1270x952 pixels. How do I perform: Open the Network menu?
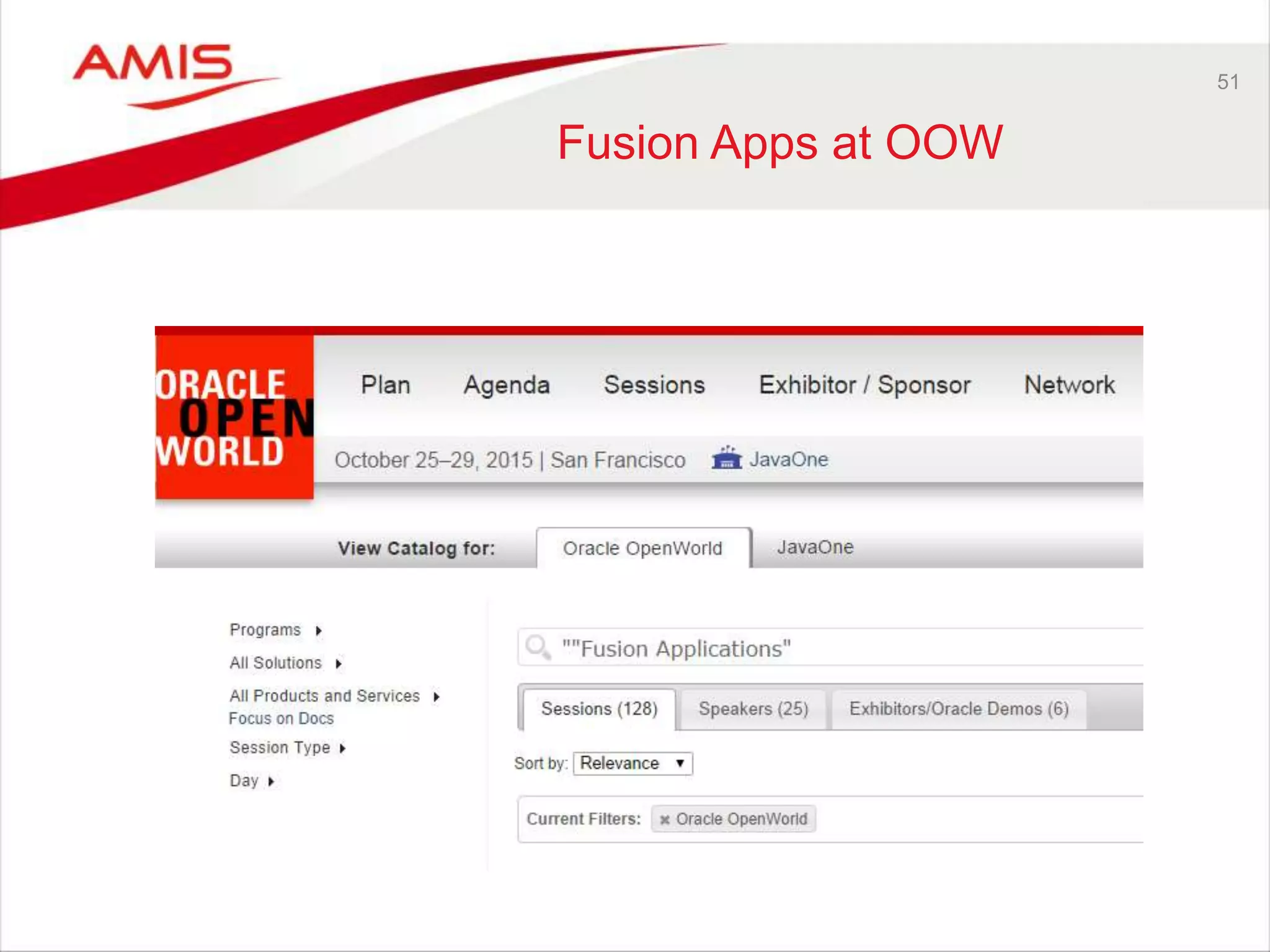(x=1069, y=385)
